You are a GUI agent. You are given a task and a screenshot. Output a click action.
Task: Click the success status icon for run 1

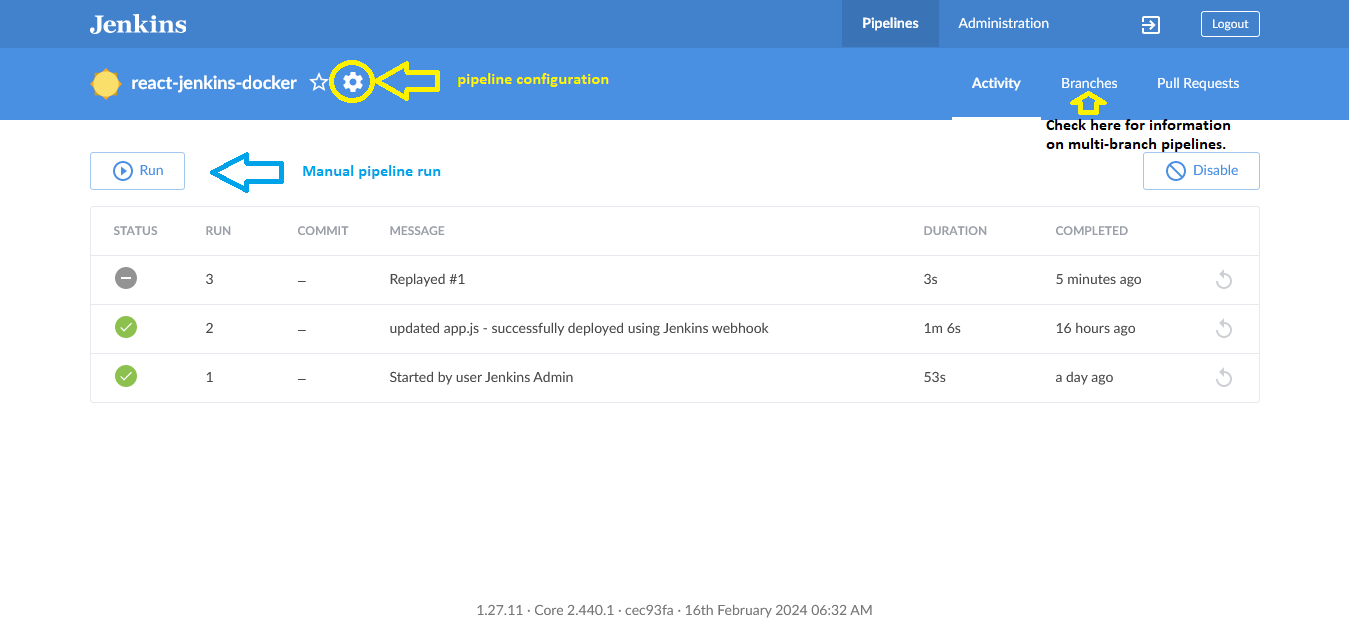click(126, 376)
